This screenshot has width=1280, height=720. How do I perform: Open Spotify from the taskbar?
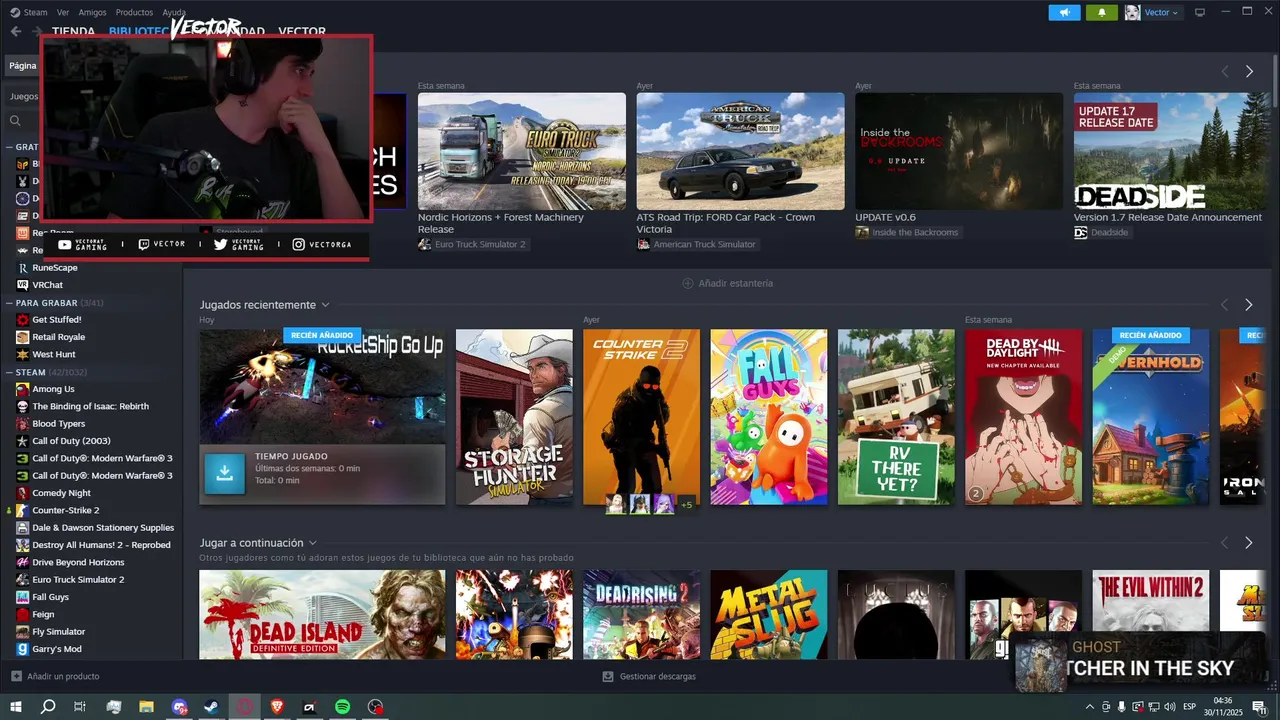(x=342, y=707)
